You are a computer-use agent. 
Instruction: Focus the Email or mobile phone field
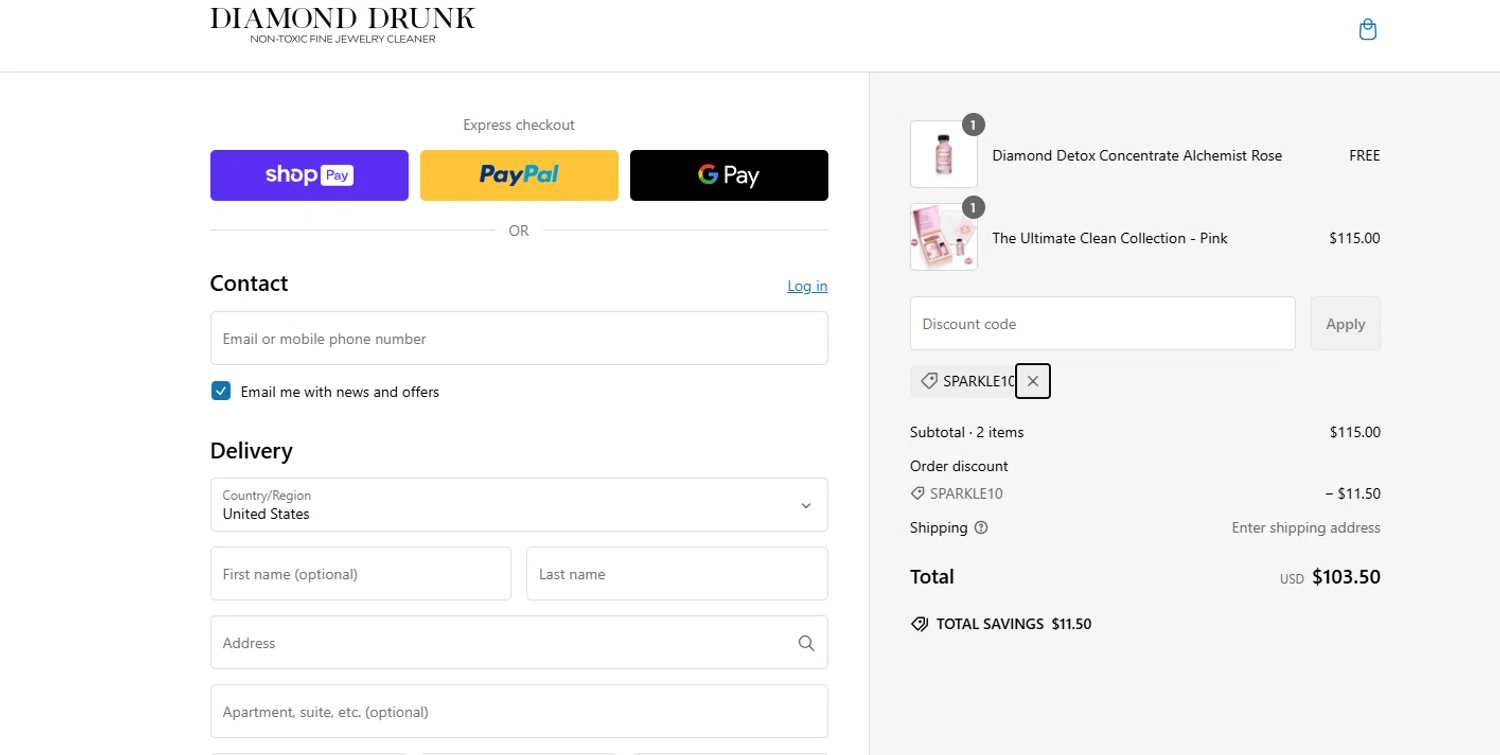coord(519,338)
